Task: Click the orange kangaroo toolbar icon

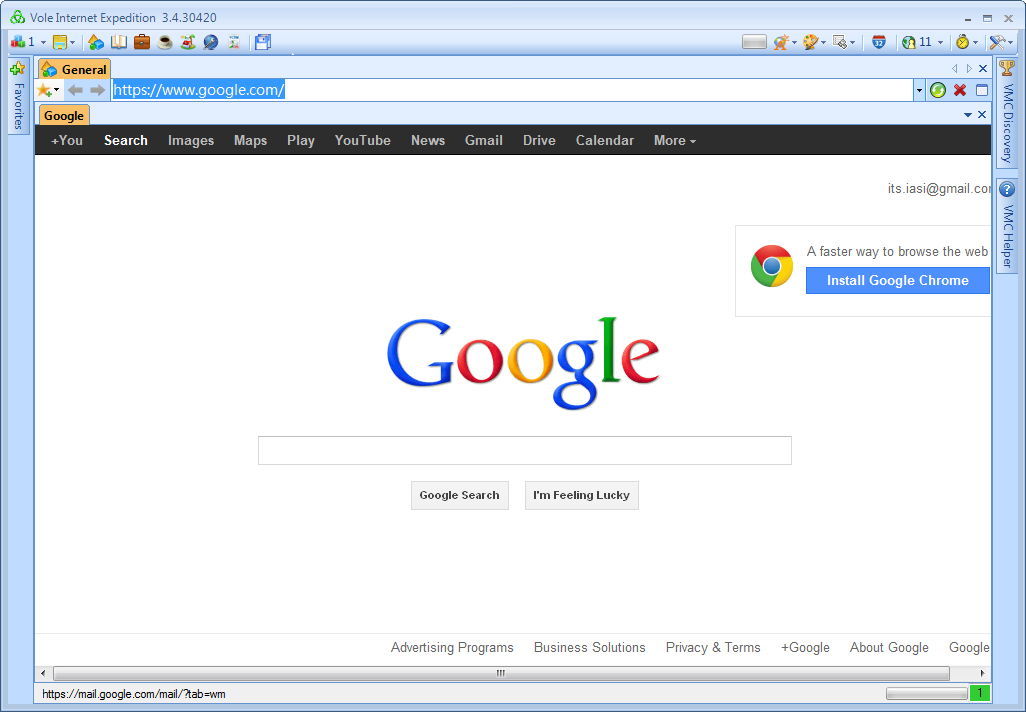Action: point(780,42)
